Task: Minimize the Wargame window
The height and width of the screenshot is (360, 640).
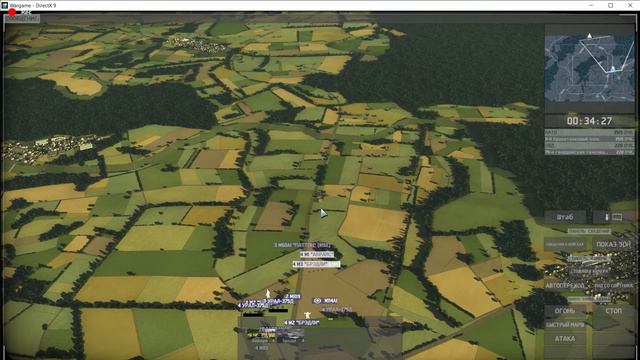Action: [591, 5]
